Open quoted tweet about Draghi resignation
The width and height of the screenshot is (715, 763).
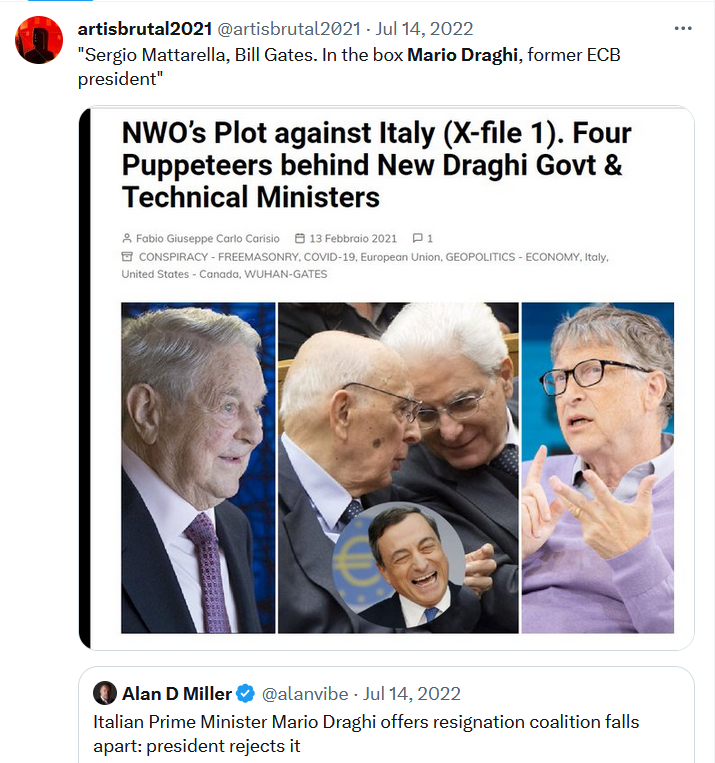click(386, 714)
